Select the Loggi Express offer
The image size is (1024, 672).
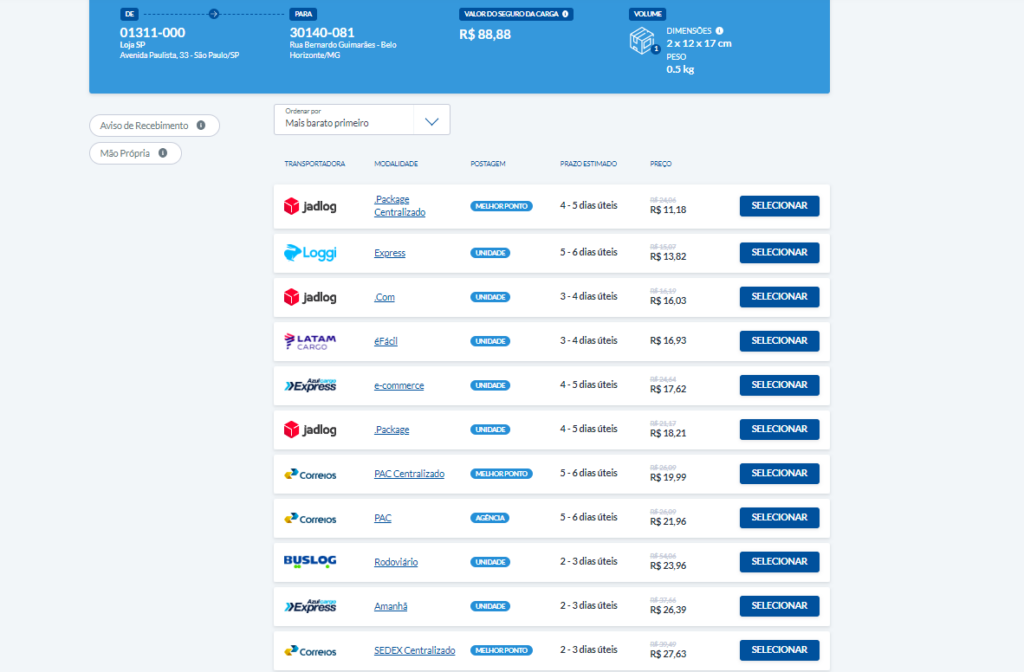779,252
